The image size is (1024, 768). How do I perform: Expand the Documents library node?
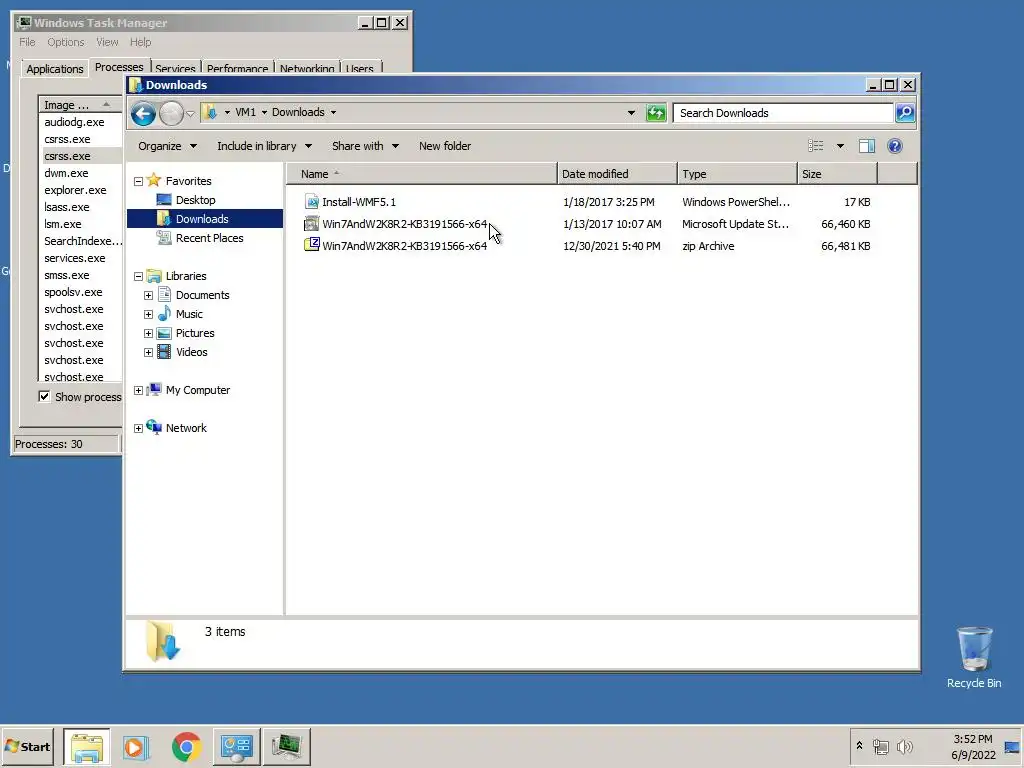point(148,296)
